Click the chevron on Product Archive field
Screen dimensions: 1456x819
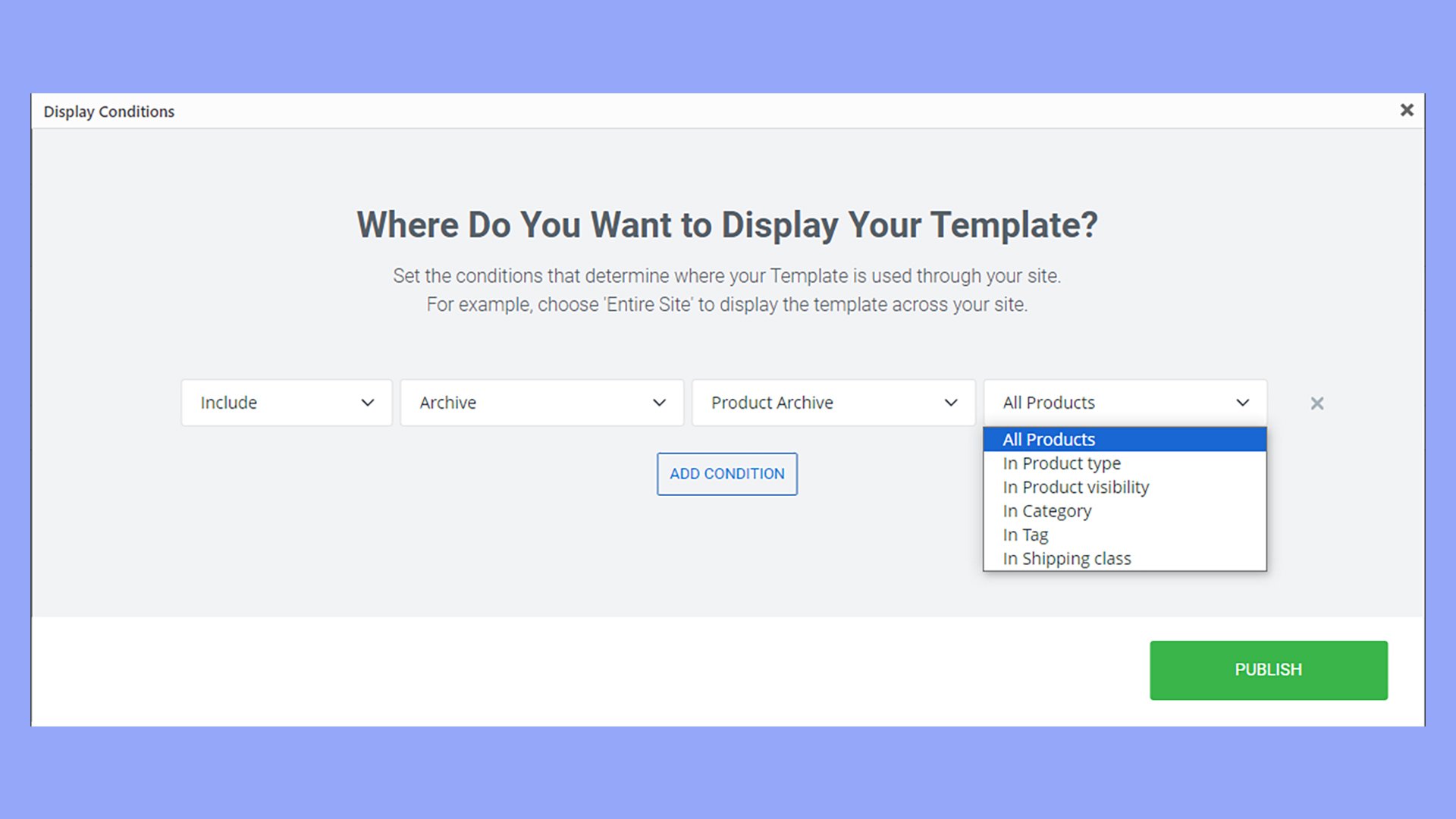click(x=951, y=403)
